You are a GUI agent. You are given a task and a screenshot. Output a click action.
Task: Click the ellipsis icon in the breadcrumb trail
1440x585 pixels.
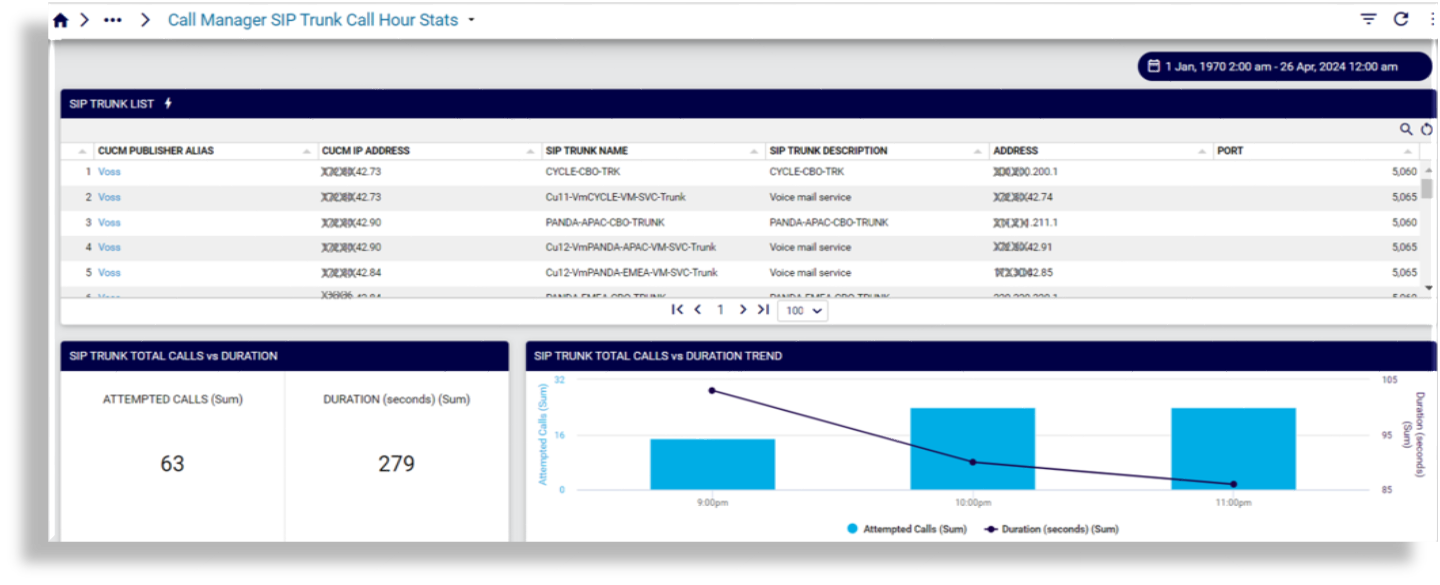(112, 18)
